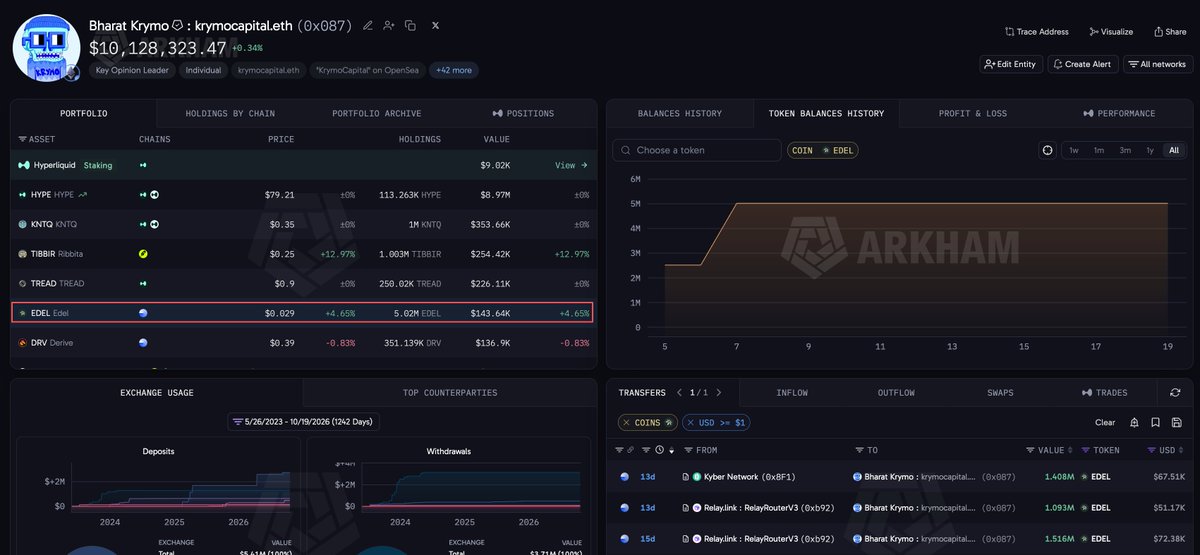
Task: Expand the +42 more tags
Action: tap(452, 70)
